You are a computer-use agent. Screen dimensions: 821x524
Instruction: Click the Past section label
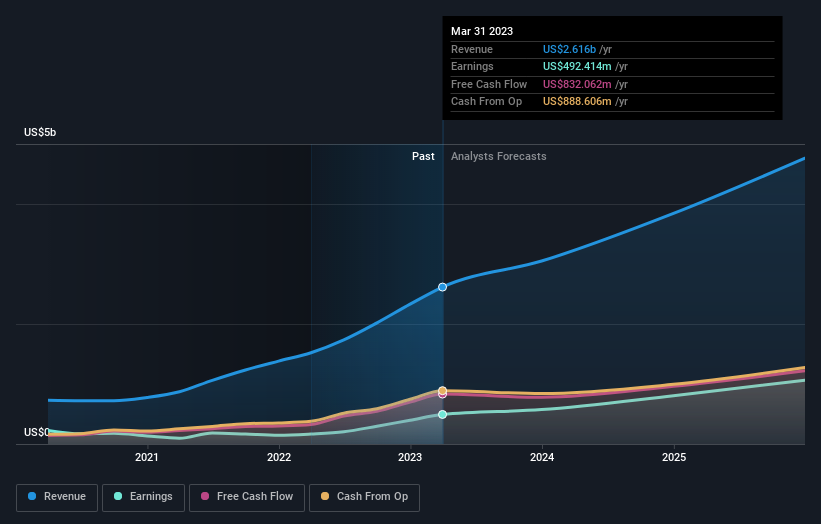(423, 156)
